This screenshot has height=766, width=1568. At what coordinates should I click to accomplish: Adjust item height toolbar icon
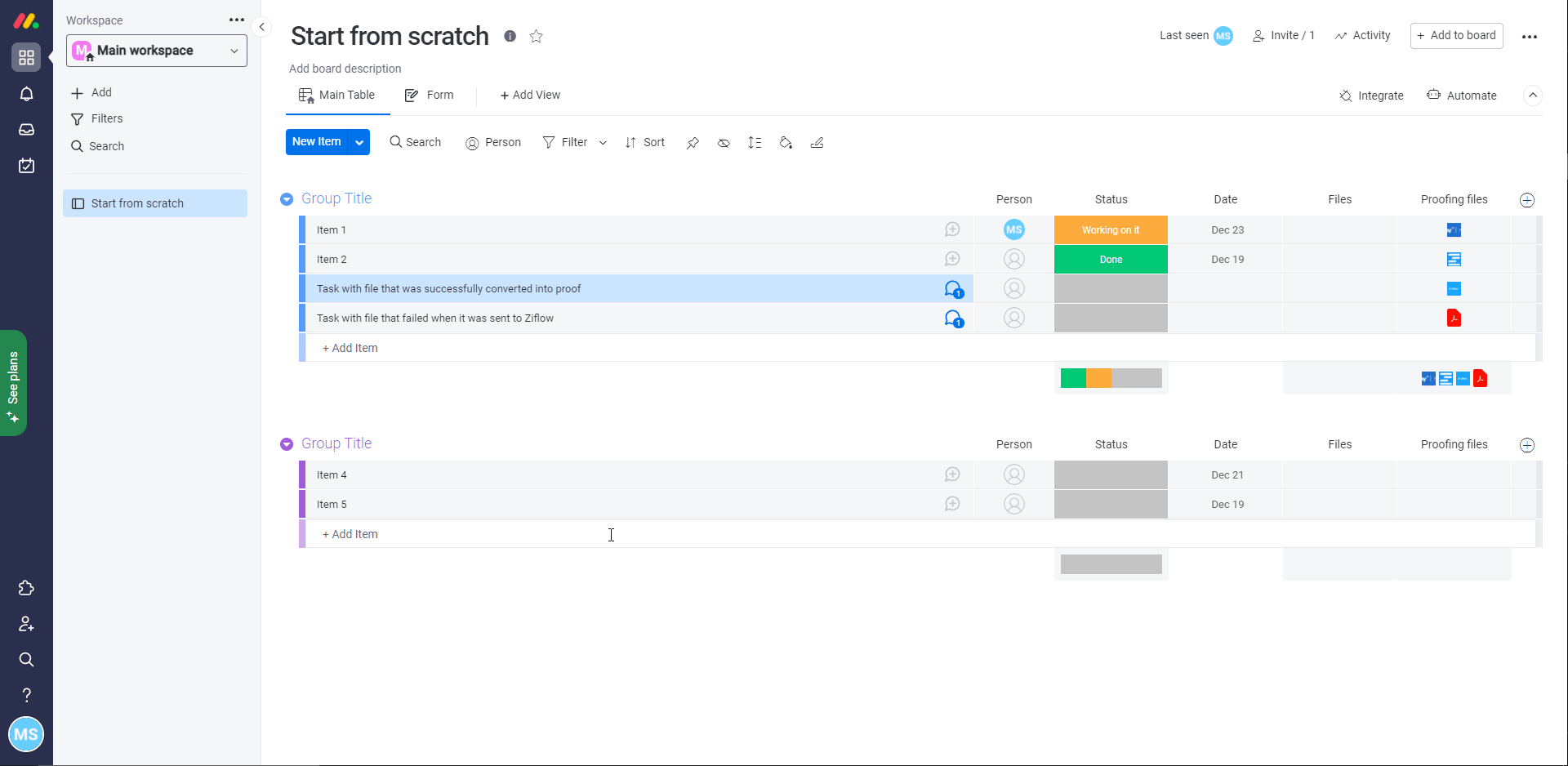click(x=755, y=143)
